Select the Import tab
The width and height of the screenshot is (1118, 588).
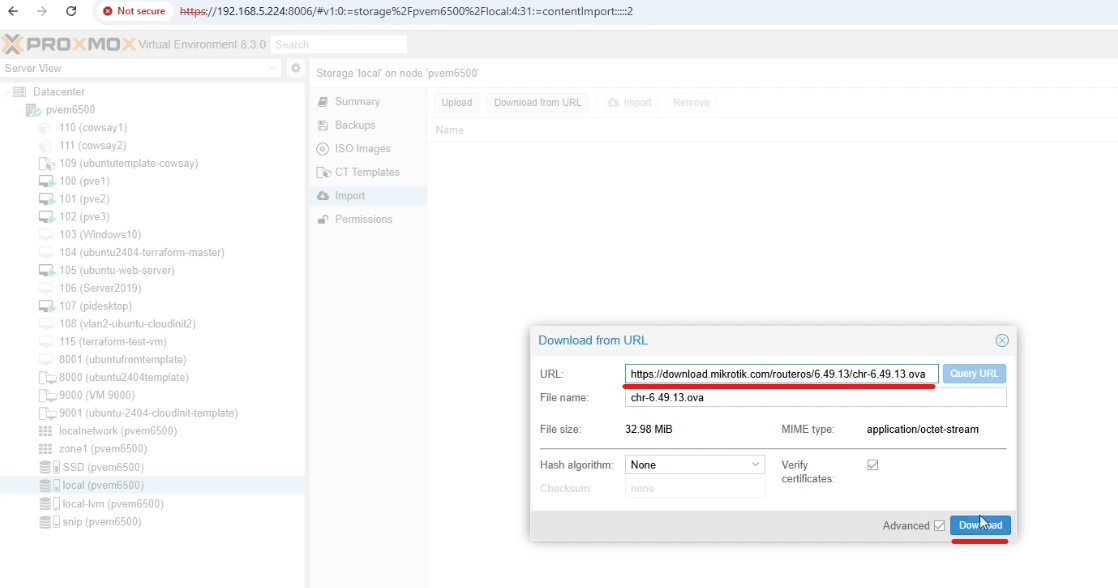click(368, 195)
